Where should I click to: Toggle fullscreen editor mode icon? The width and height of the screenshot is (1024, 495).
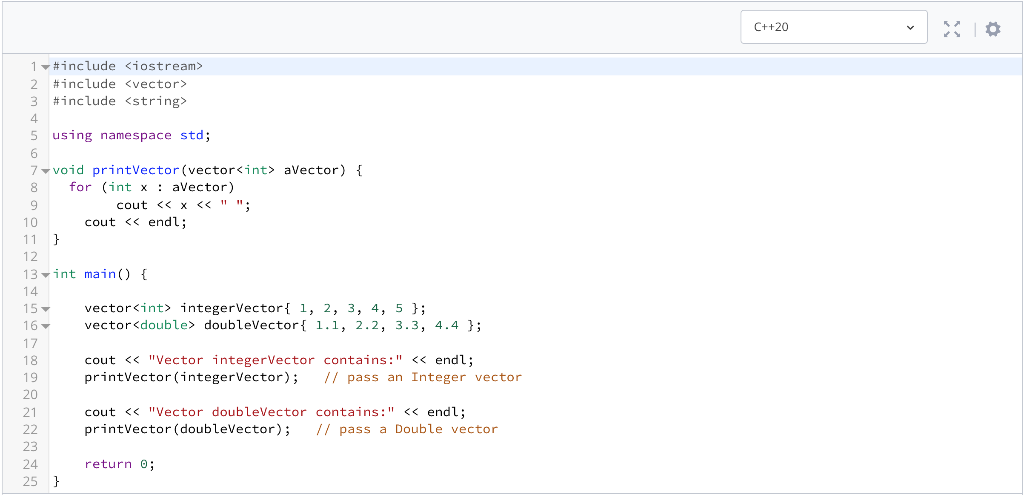(952, 29)
